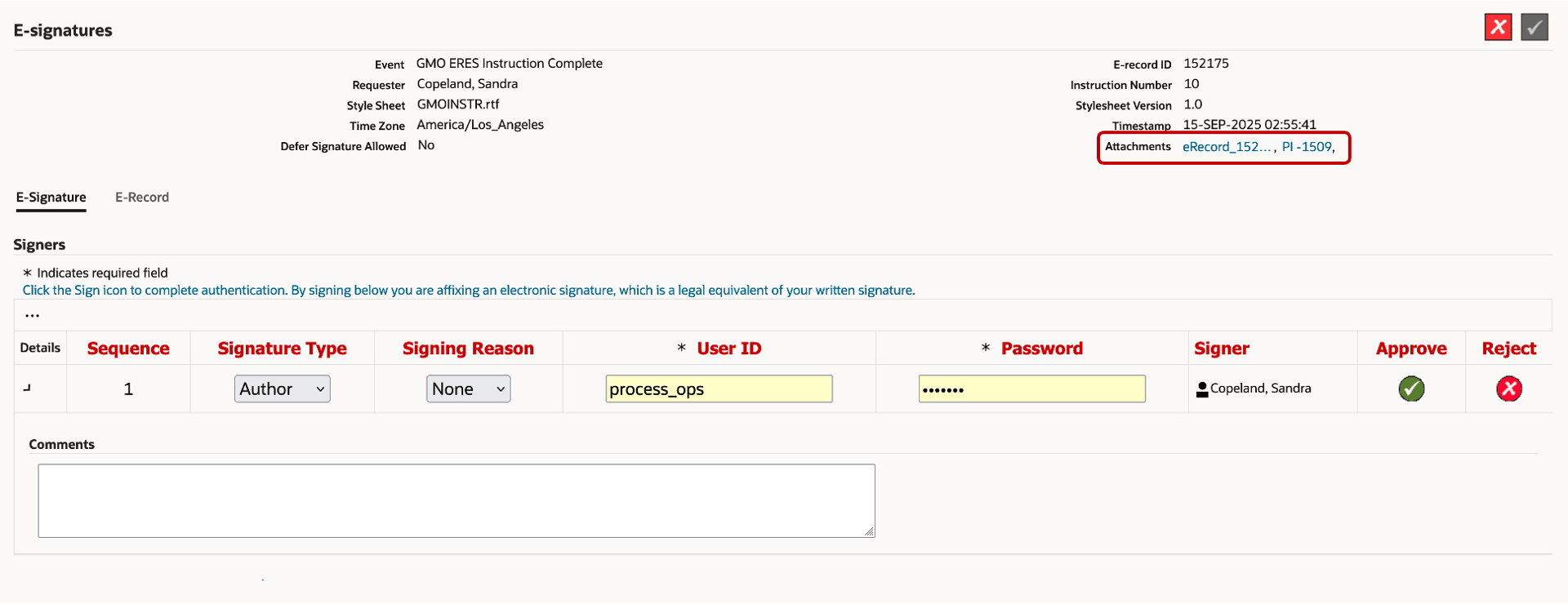Viewport: 1568px width, 604px height.
Task: Switch to the E-Record tab
Action: coord(142,198)
